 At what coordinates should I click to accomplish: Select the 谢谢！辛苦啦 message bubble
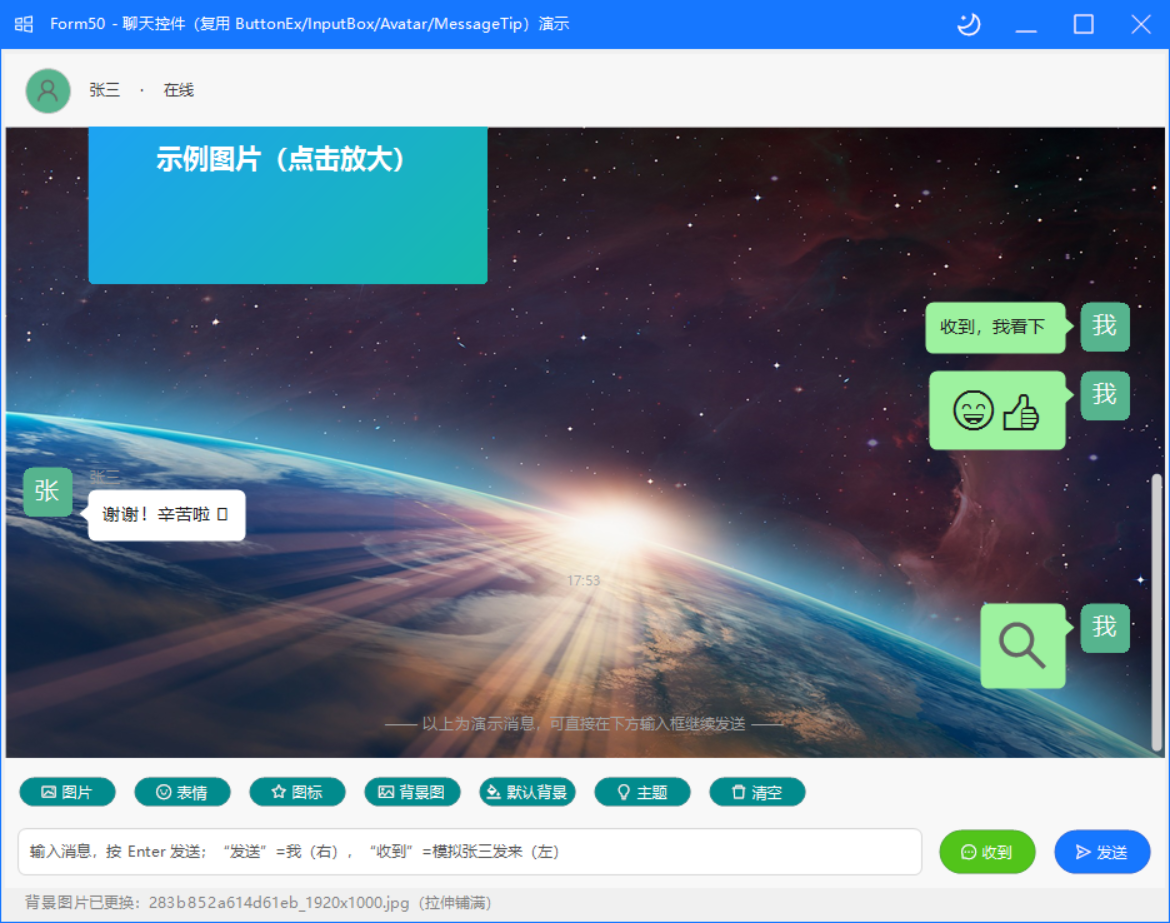166,515
